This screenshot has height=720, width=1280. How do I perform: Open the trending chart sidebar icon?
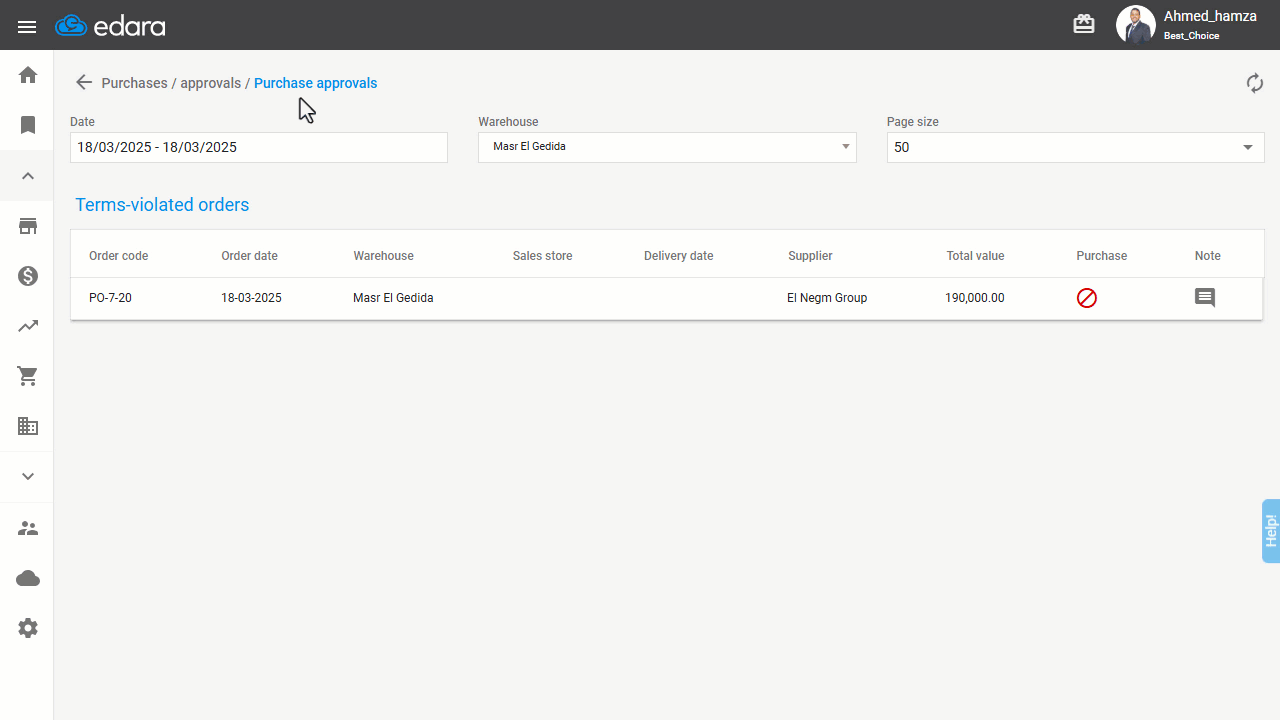(28, 326)
